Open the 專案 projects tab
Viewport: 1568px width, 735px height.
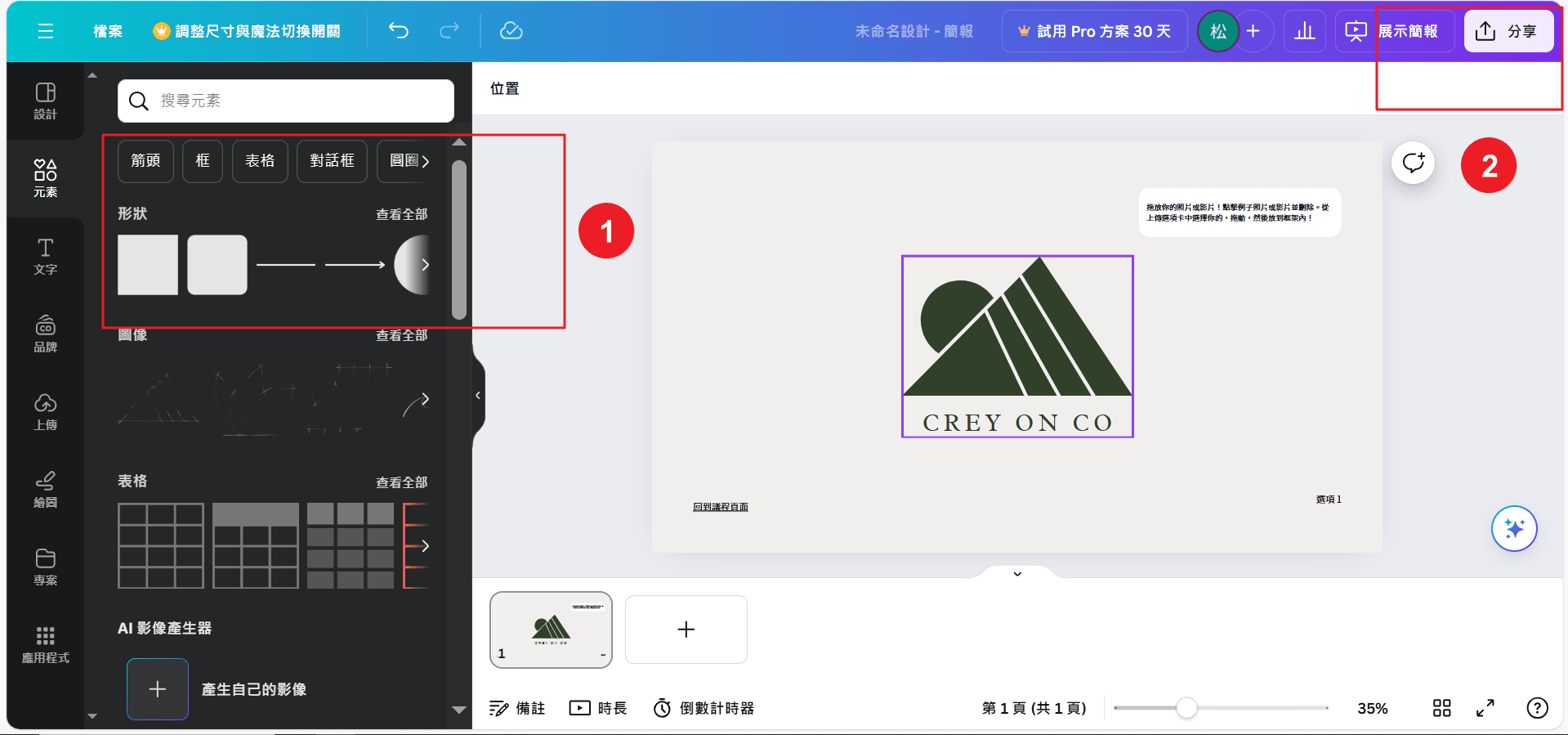point(46,567)
